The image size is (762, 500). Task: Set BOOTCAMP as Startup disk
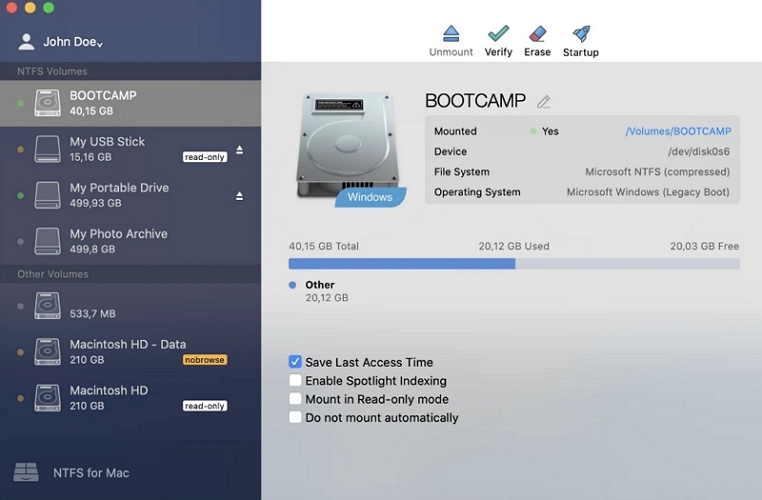tap(581, 41)
